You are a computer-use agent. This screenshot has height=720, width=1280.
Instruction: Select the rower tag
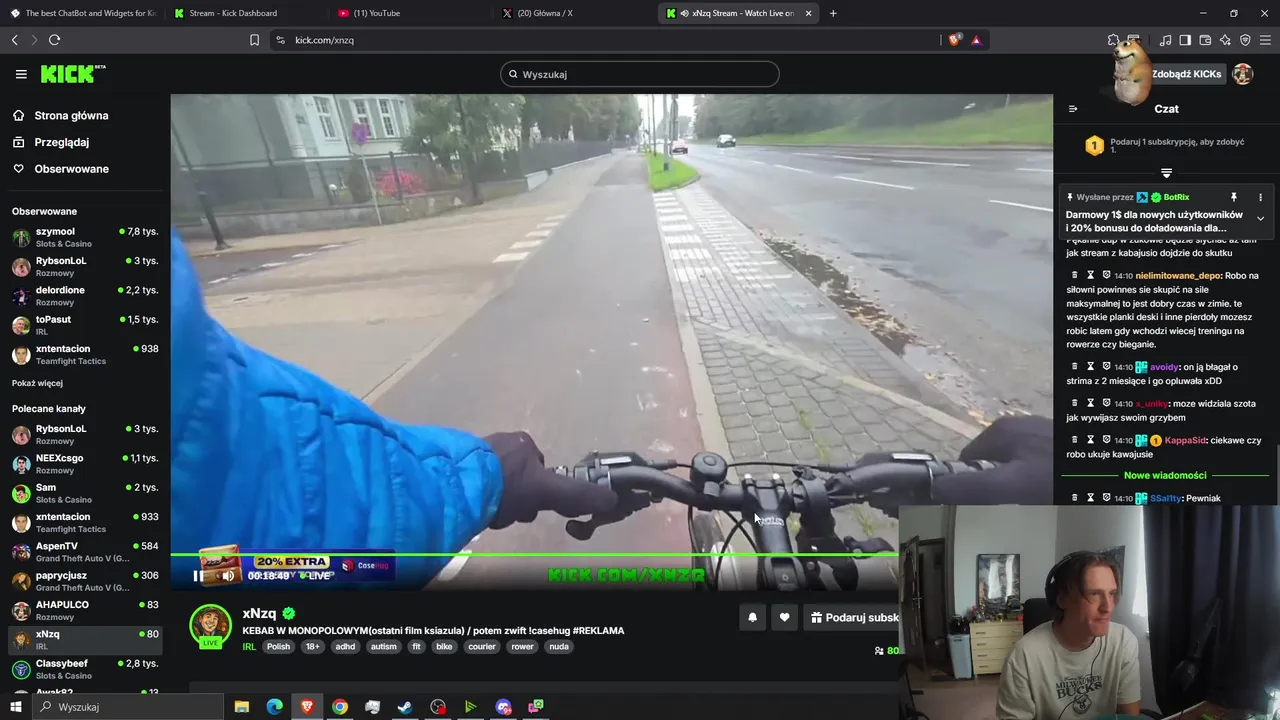[x=523, y=646]
